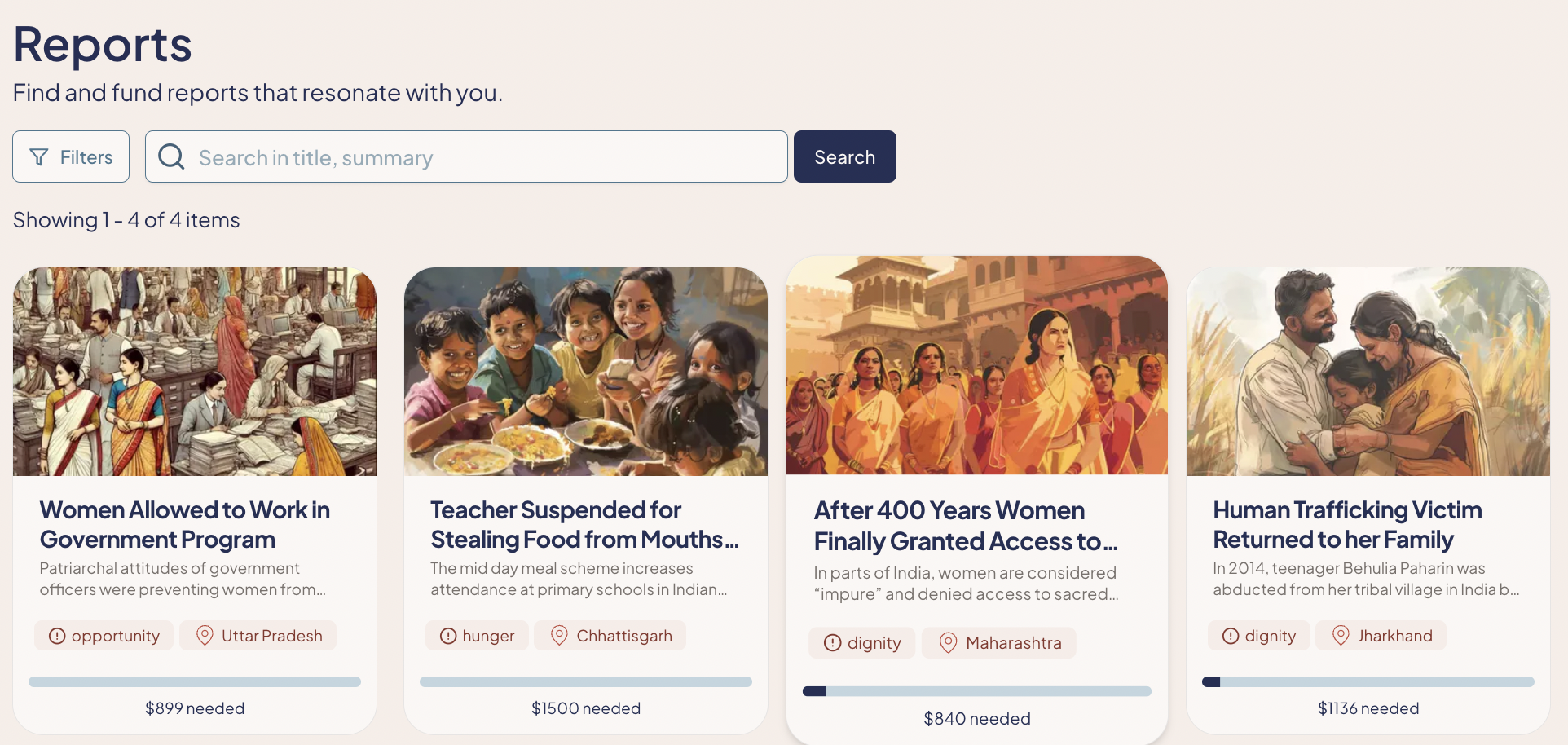Open the Human Trafficking Victim Returned report
This screenshot has height=745, width=1568.
click(x=1347, y=524)
